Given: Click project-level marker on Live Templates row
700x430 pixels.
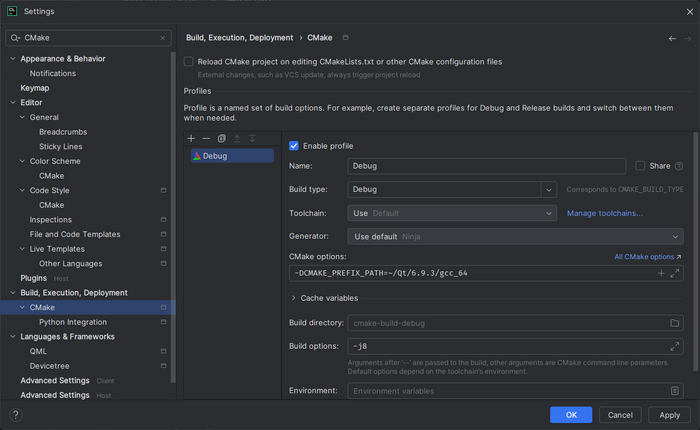Looking at the screenshot, I should point(163,249).
